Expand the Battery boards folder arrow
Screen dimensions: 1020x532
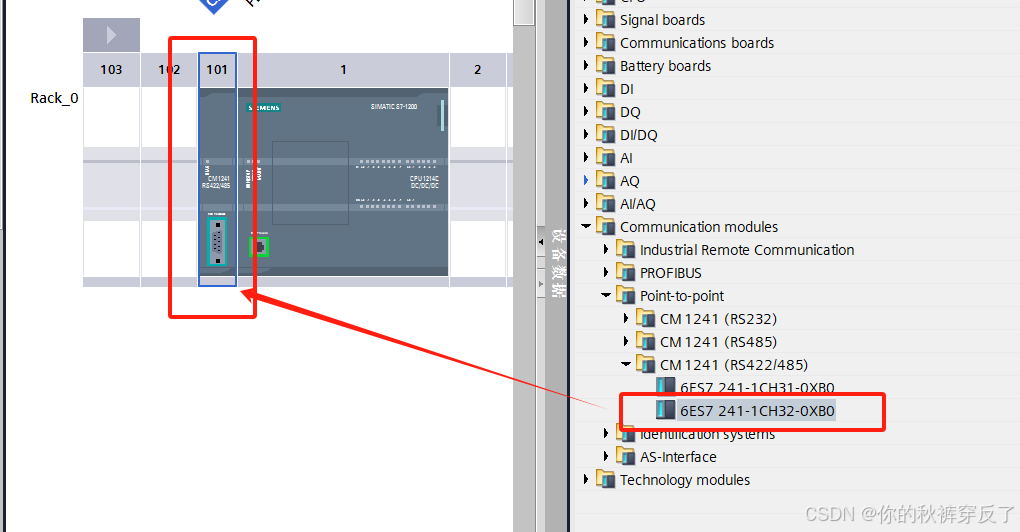[585, 65]
